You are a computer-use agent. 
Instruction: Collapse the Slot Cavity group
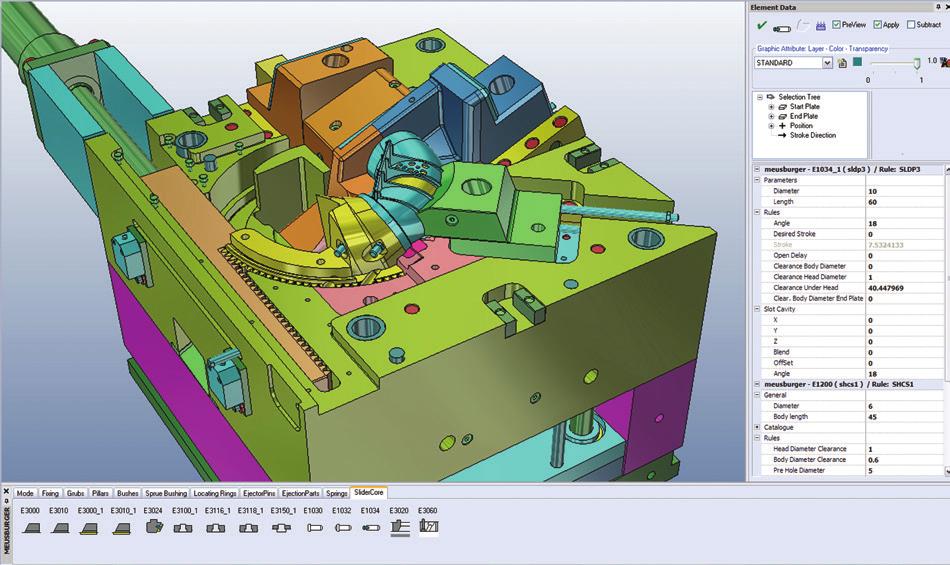(x=757, y=309)
